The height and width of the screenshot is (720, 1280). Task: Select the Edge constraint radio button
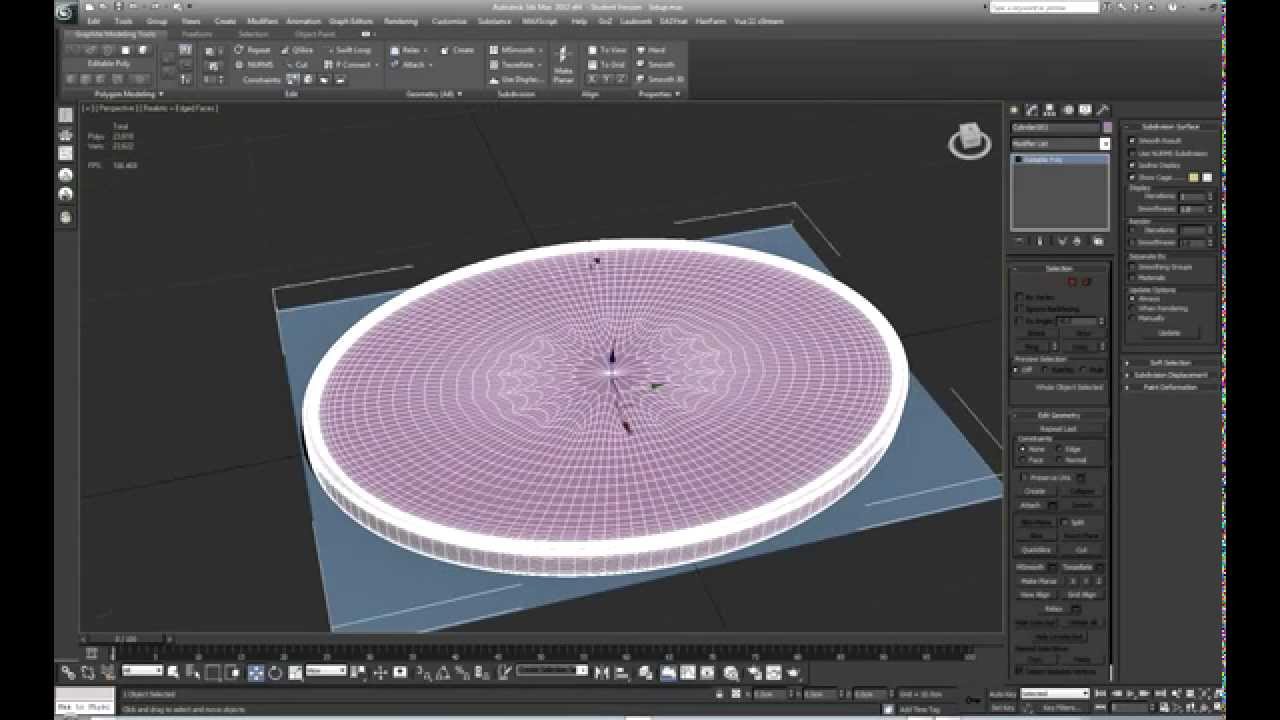pyautogui.click(x=1059, y=449)
